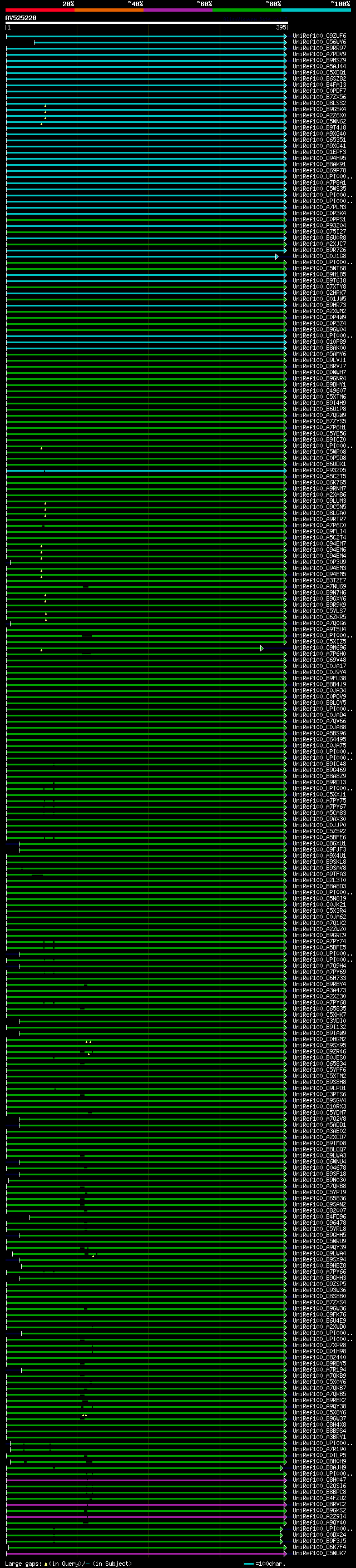The width and height of the screenshot is (356, 1568).
Task: Open hit UniRef100_Q56WY6
Action: 319,42
